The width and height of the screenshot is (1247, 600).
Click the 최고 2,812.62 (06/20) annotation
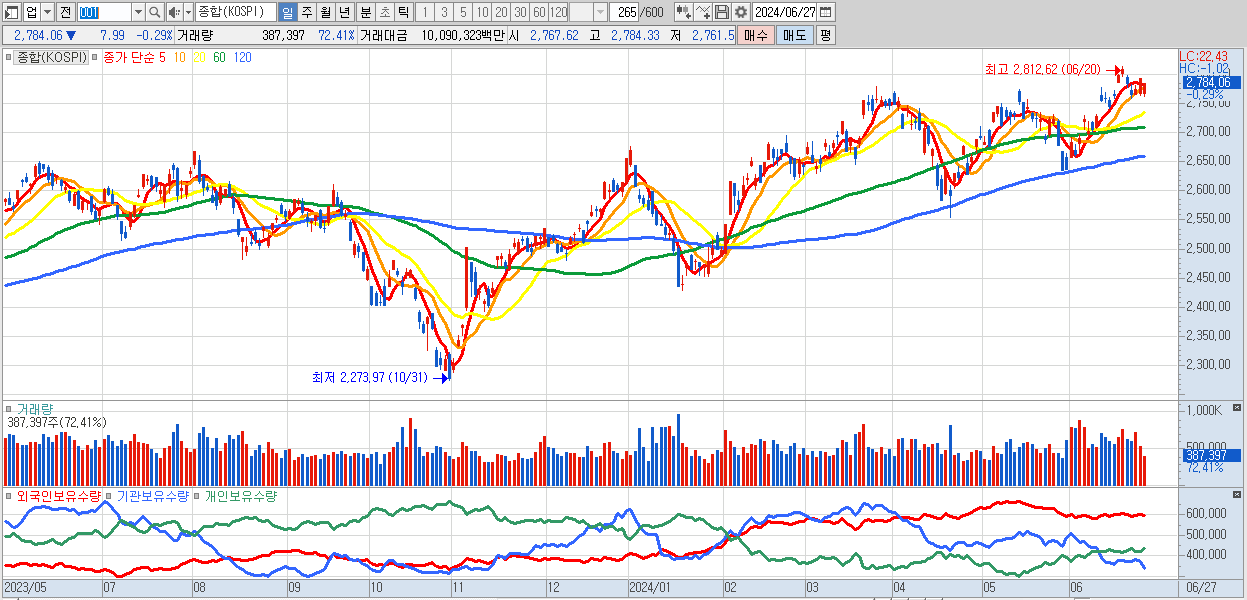coord(1042,69)
